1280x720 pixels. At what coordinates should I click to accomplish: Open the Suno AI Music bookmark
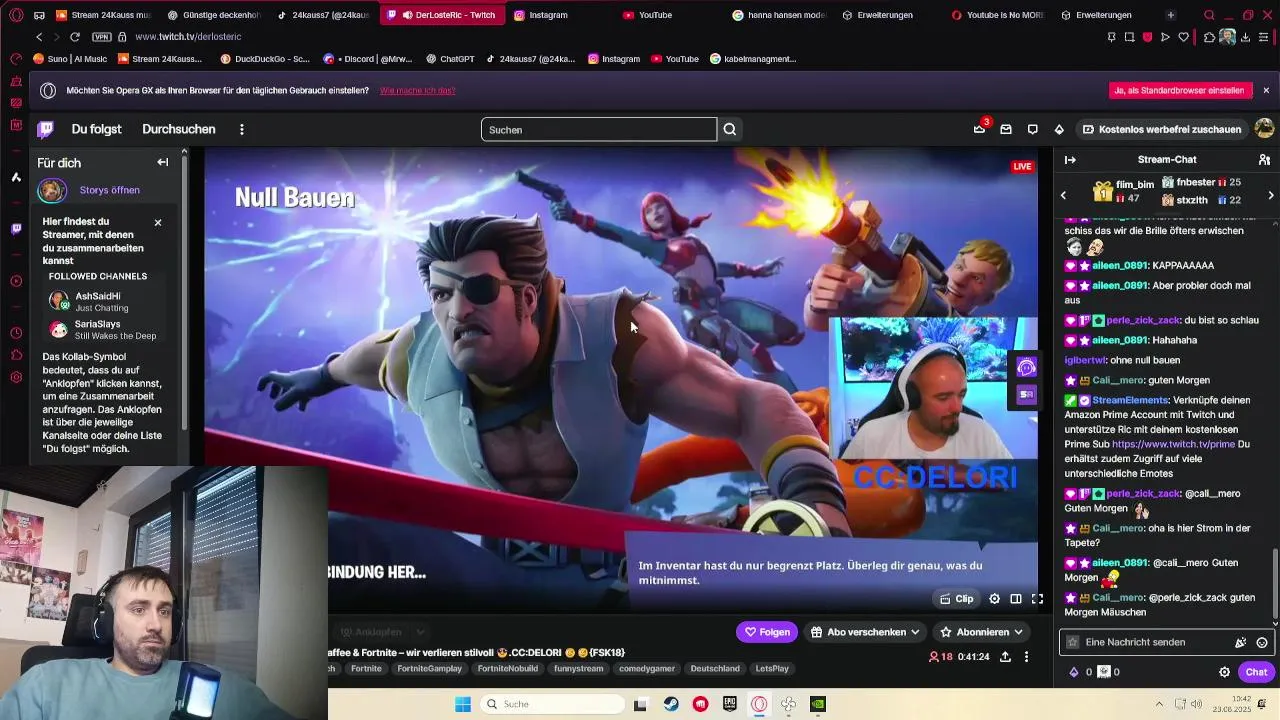tap(70, 59)
